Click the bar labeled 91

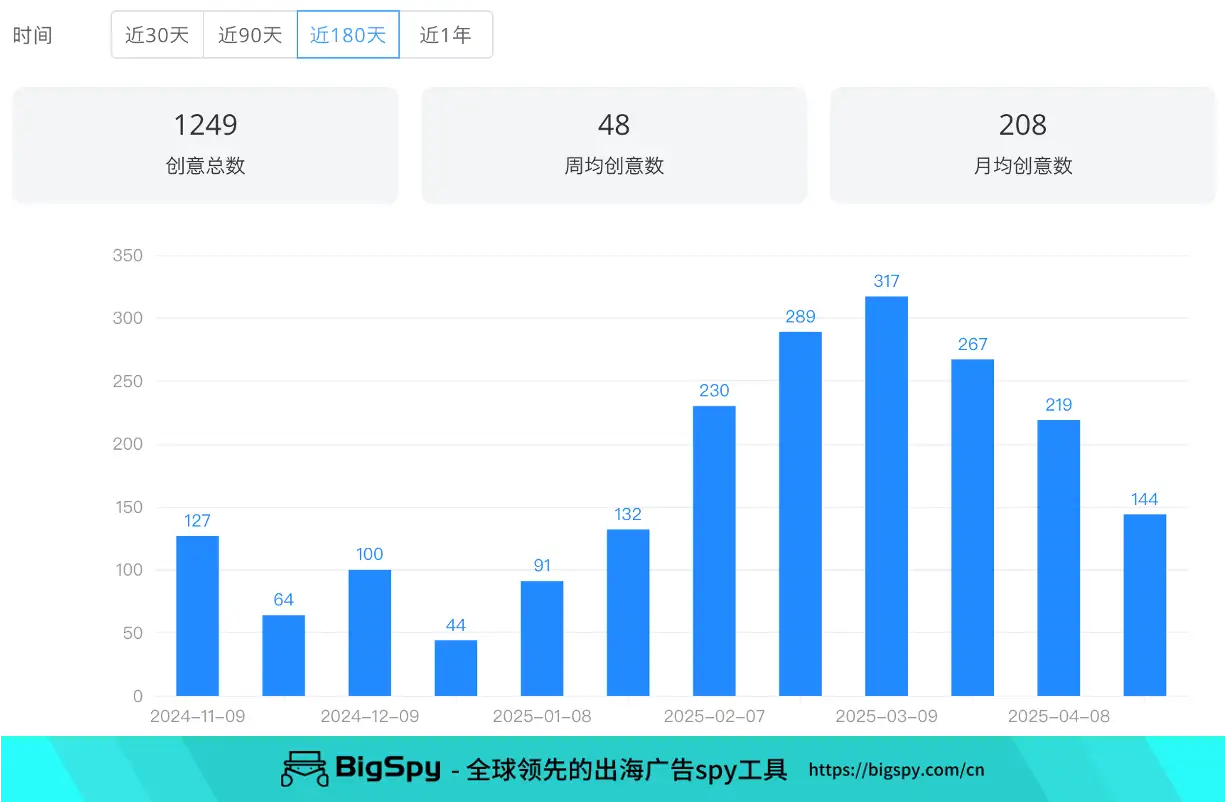tap(542, 638)
